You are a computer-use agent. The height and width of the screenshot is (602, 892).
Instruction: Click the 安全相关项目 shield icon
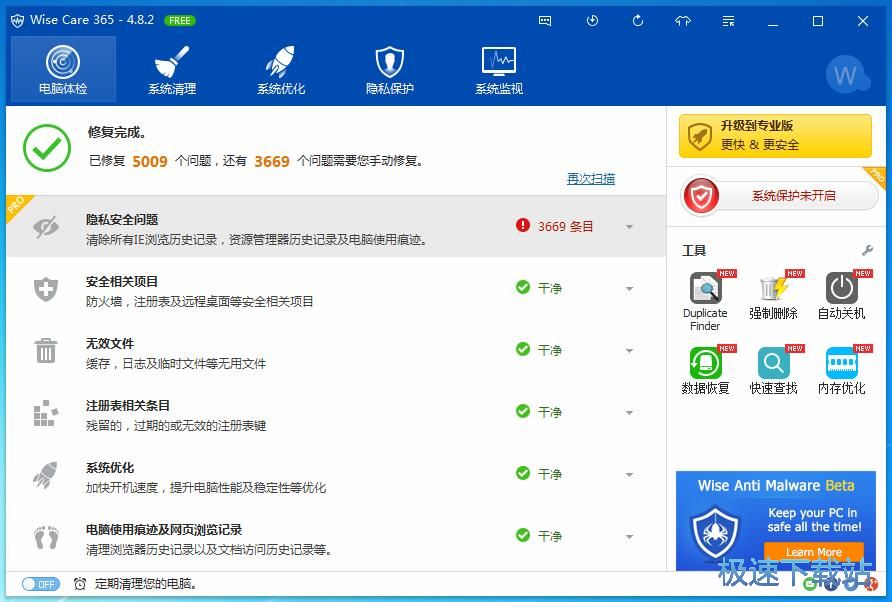(46, 289)
